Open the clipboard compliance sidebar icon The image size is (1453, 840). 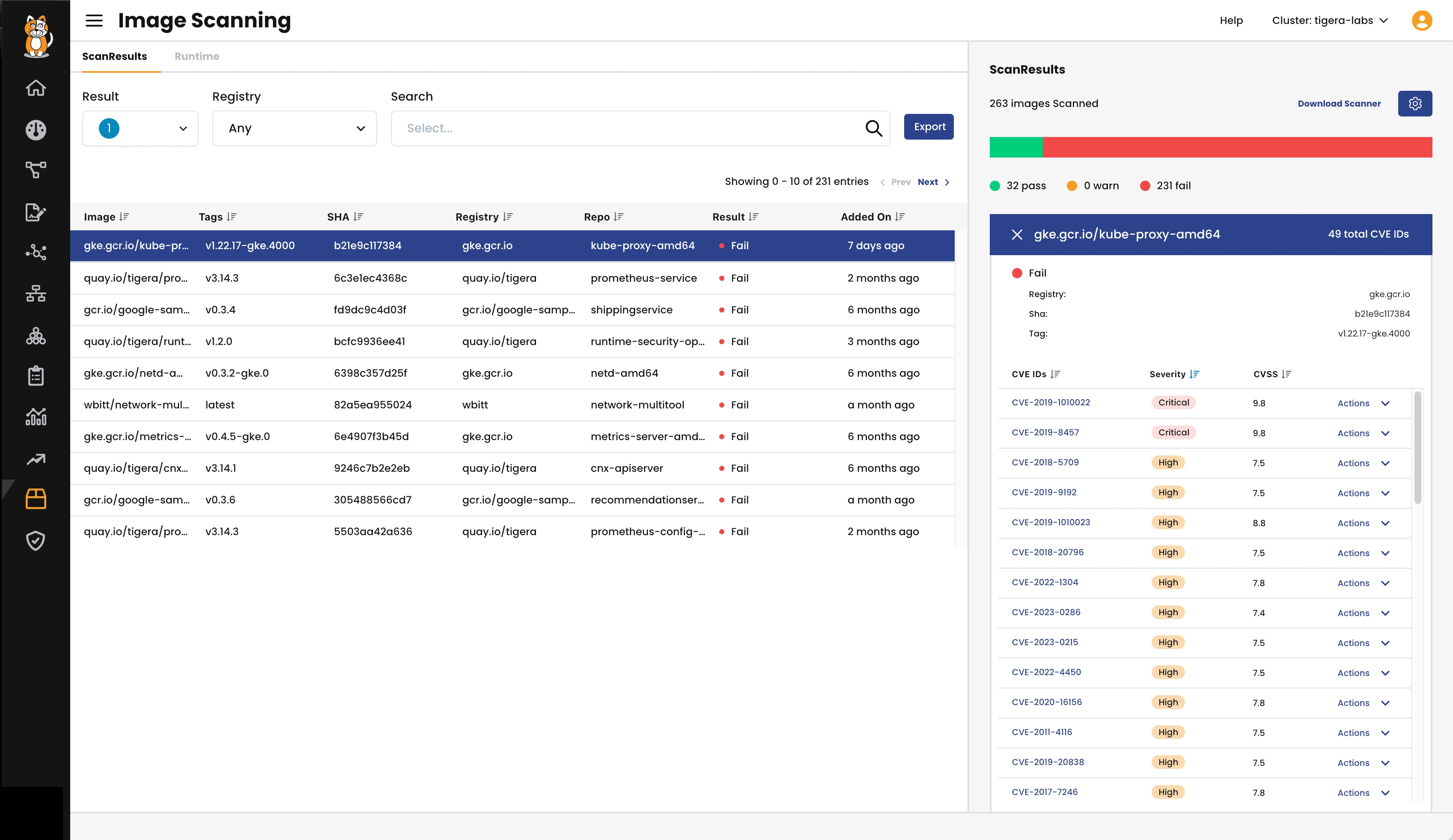tap(36, 375)
